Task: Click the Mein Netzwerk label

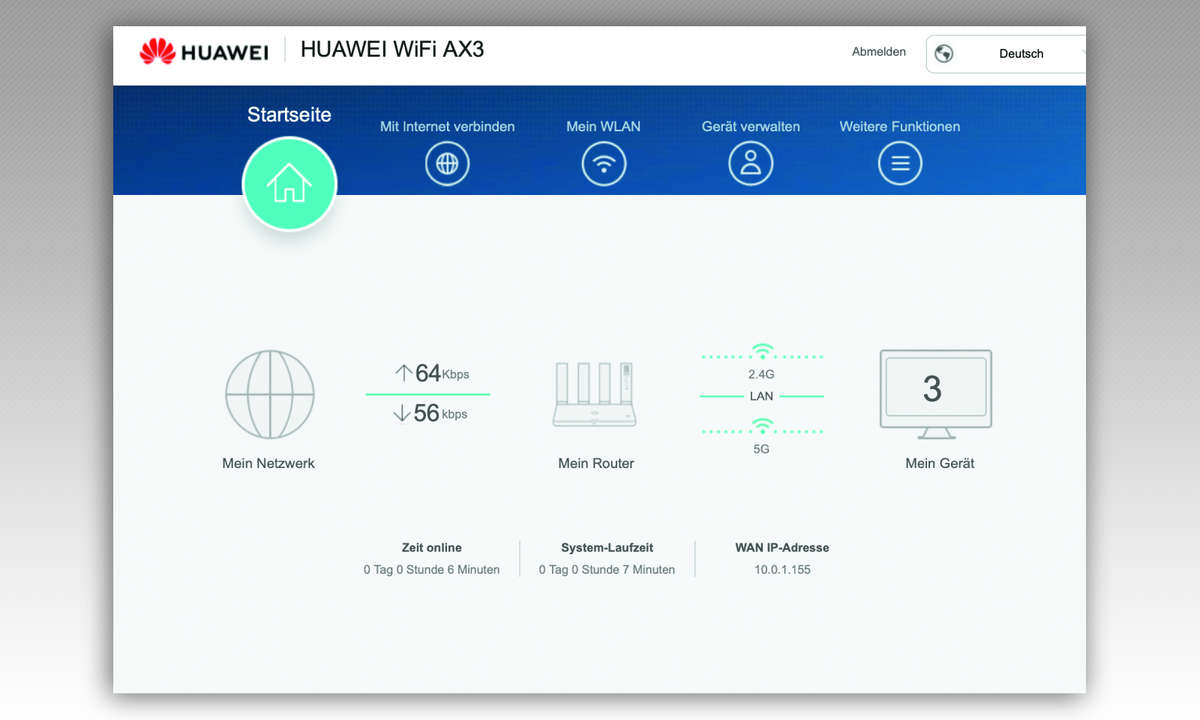Action: point(268,463)
